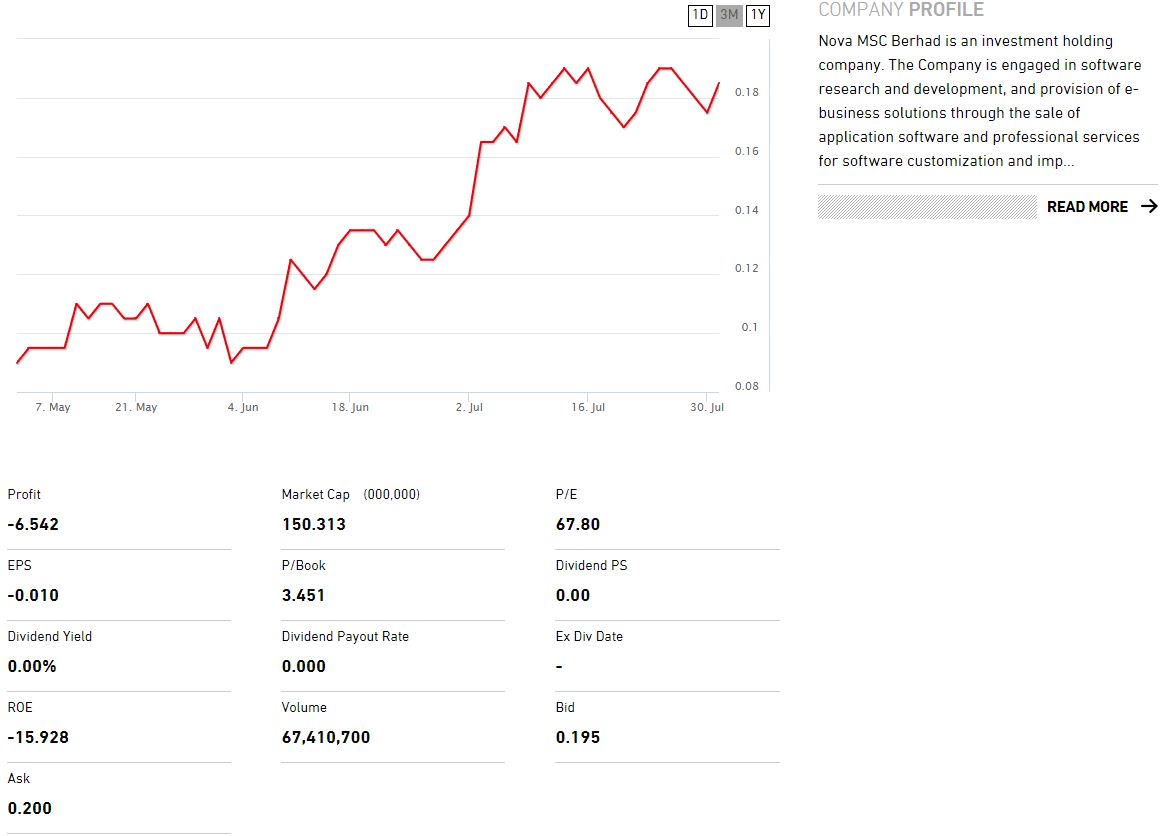Click the 30. Jul date on chart axis
This screenshot has height=836, width=1160.
708,408
